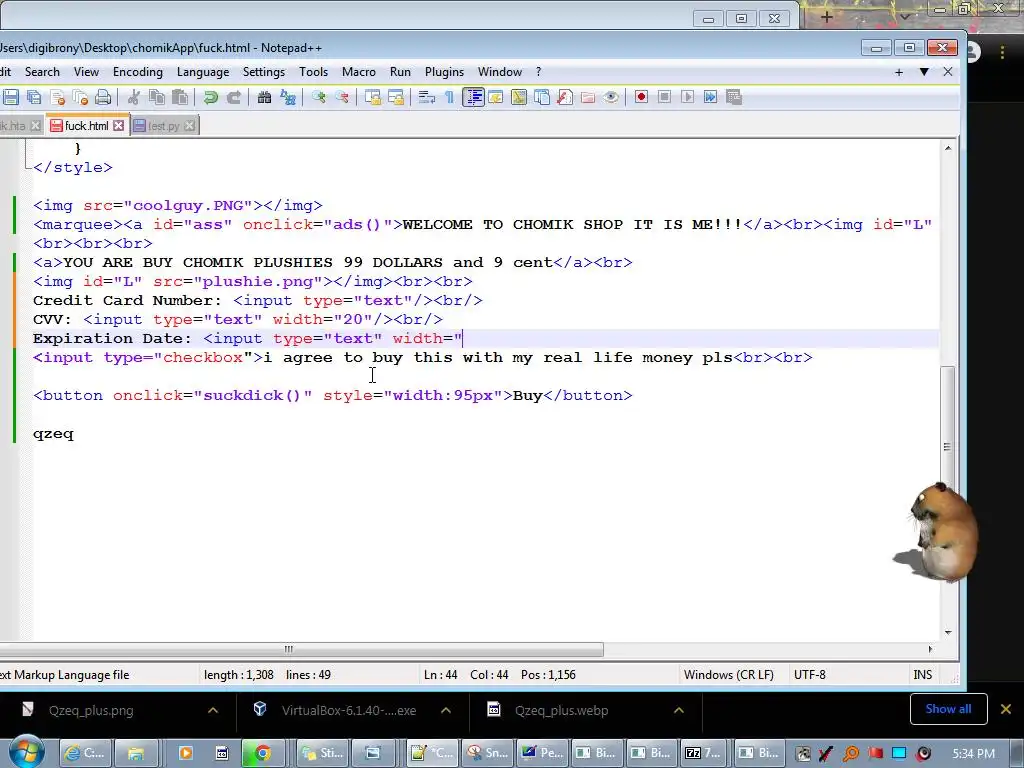Click the Close document toolbar icon
This screenshot has height=768, width=1024.
(x=57, y=97)
